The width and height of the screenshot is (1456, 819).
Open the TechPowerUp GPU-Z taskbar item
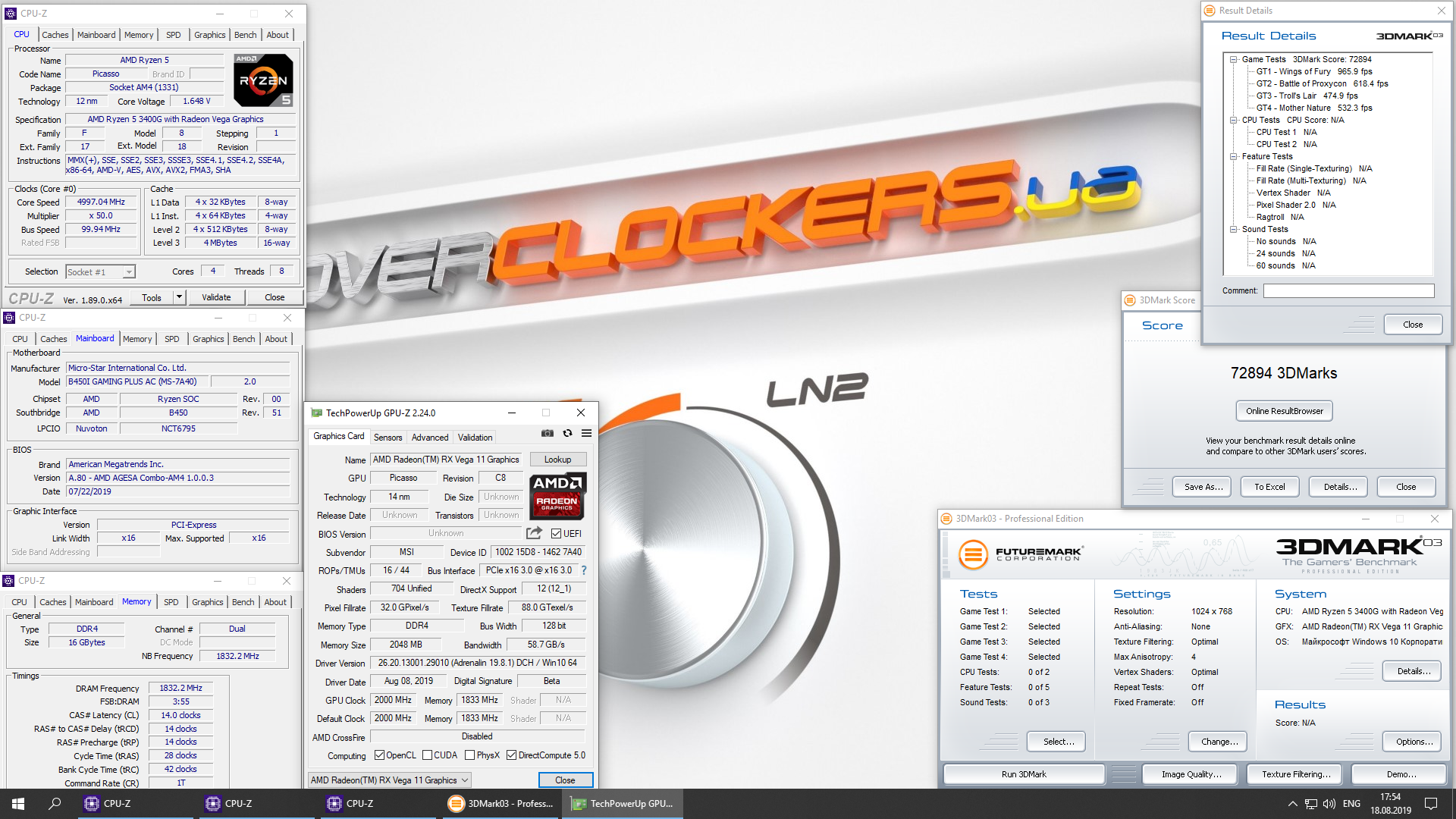pyautogui.click(x=622, y=804)
